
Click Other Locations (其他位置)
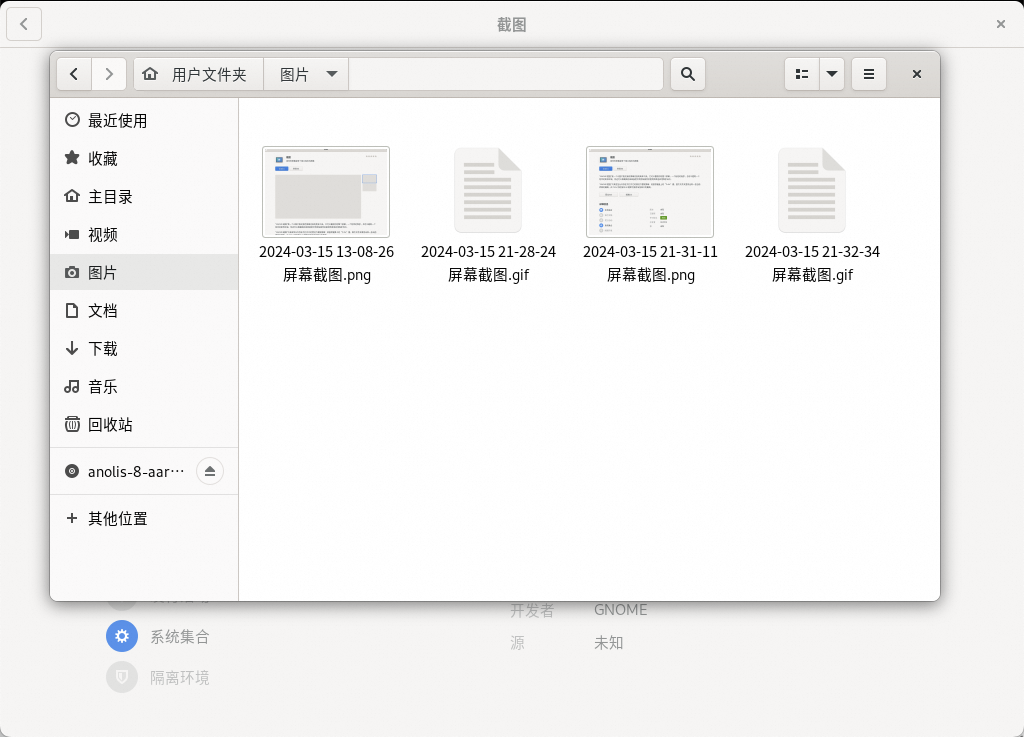(x=117, y=519)
